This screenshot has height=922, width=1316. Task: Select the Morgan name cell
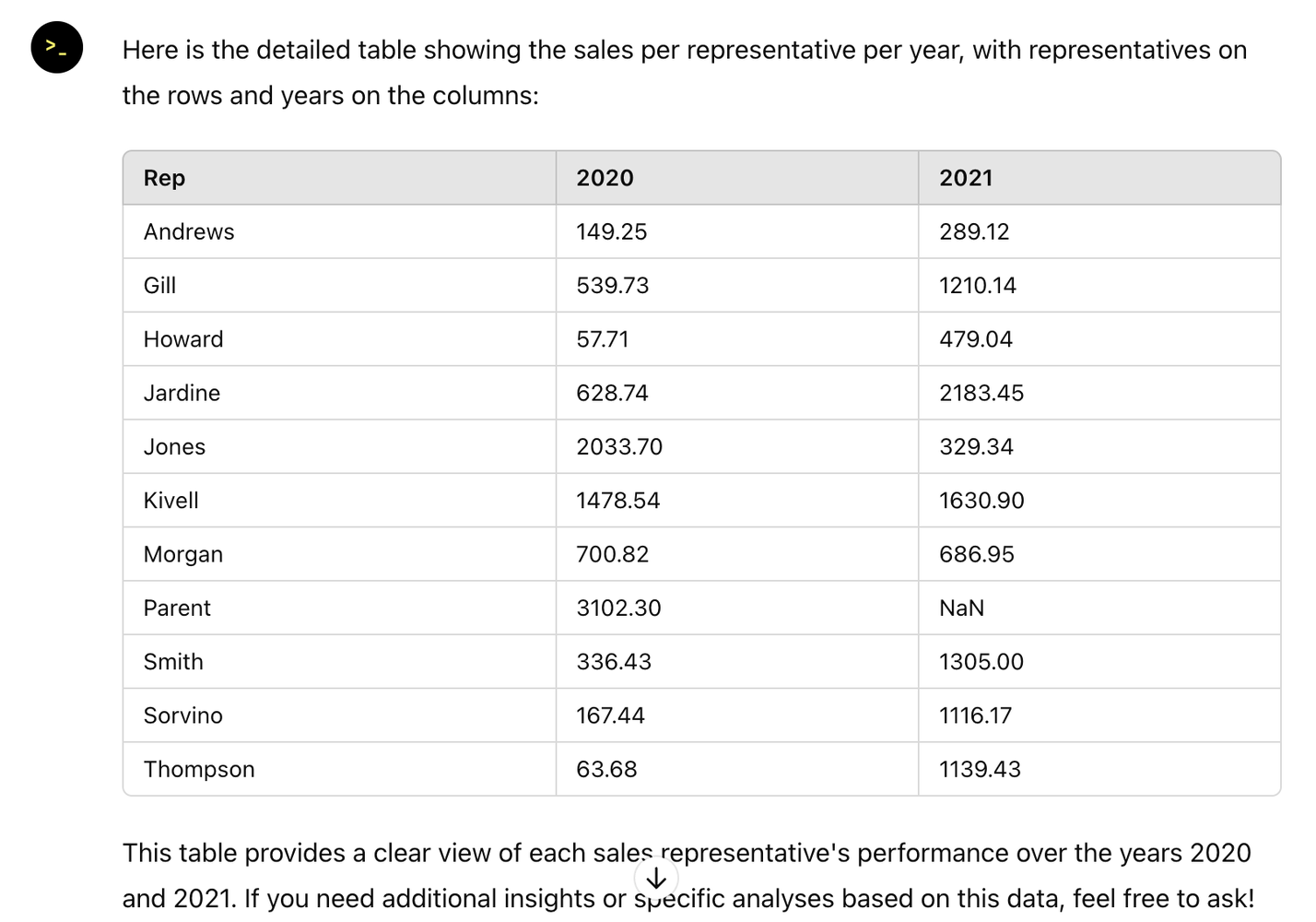[x=182, y=554]
